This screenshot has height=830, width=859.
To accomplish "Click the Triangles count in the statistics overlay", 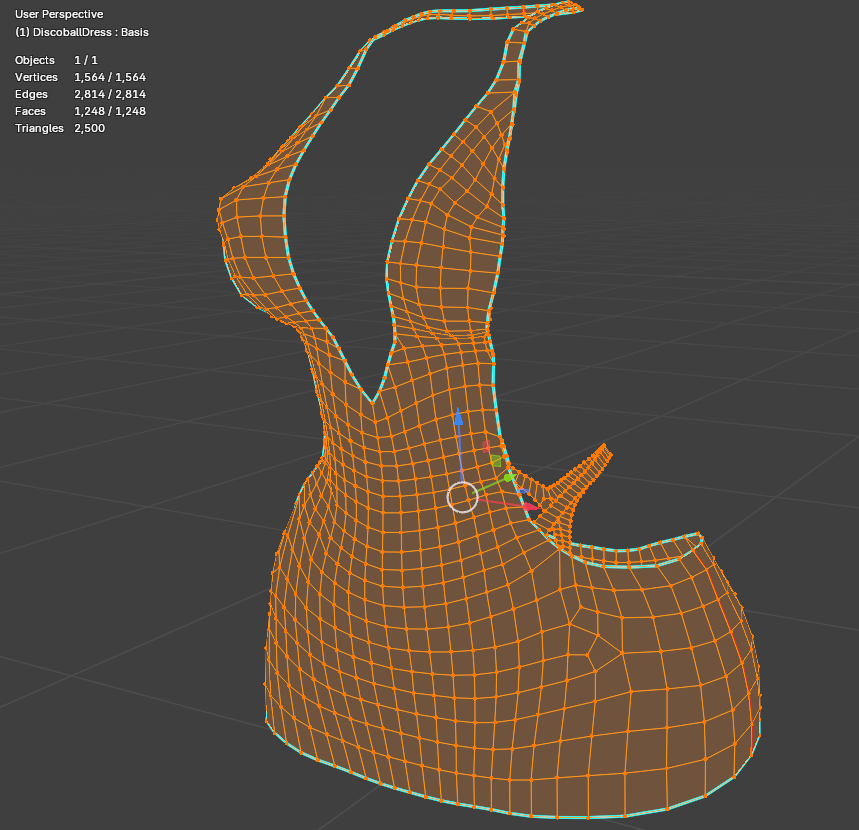I will [89, 128].
